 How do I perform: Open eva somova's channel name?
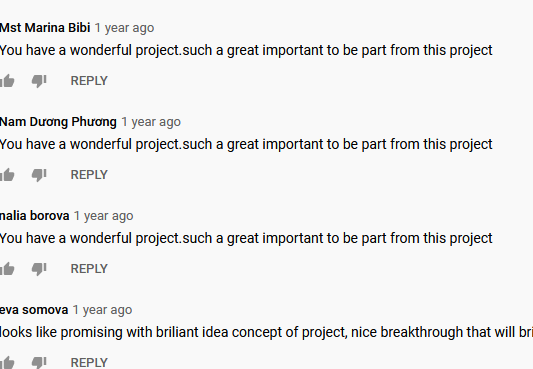tap(34, 310)
